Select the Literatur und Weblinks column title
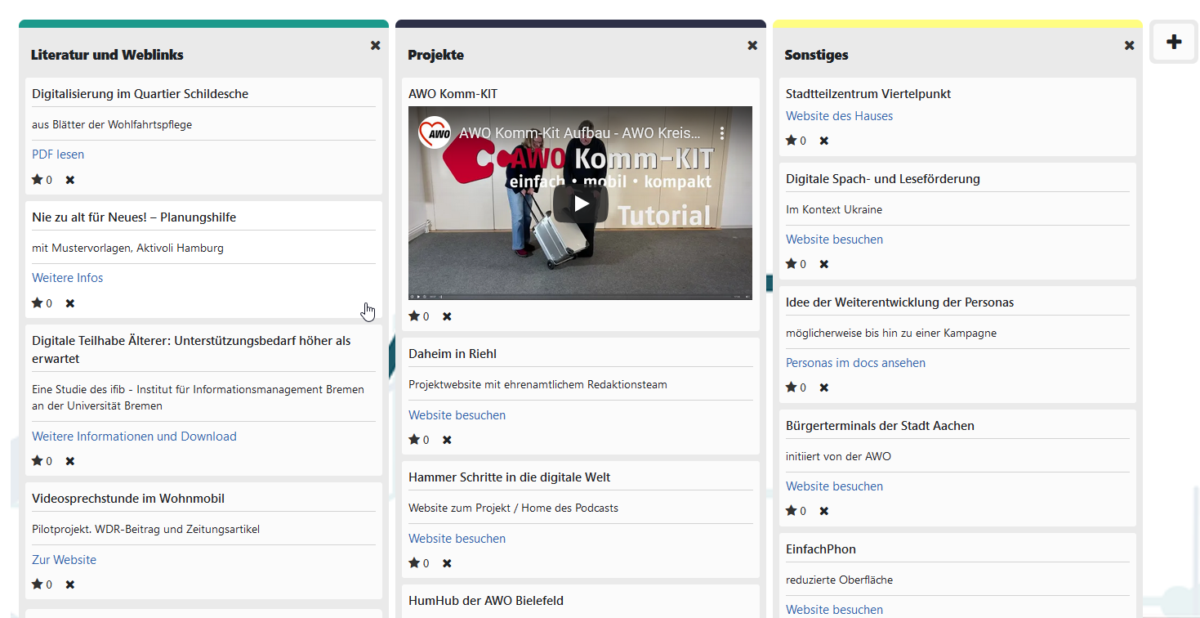1200x618 pixels. [107, 55]
